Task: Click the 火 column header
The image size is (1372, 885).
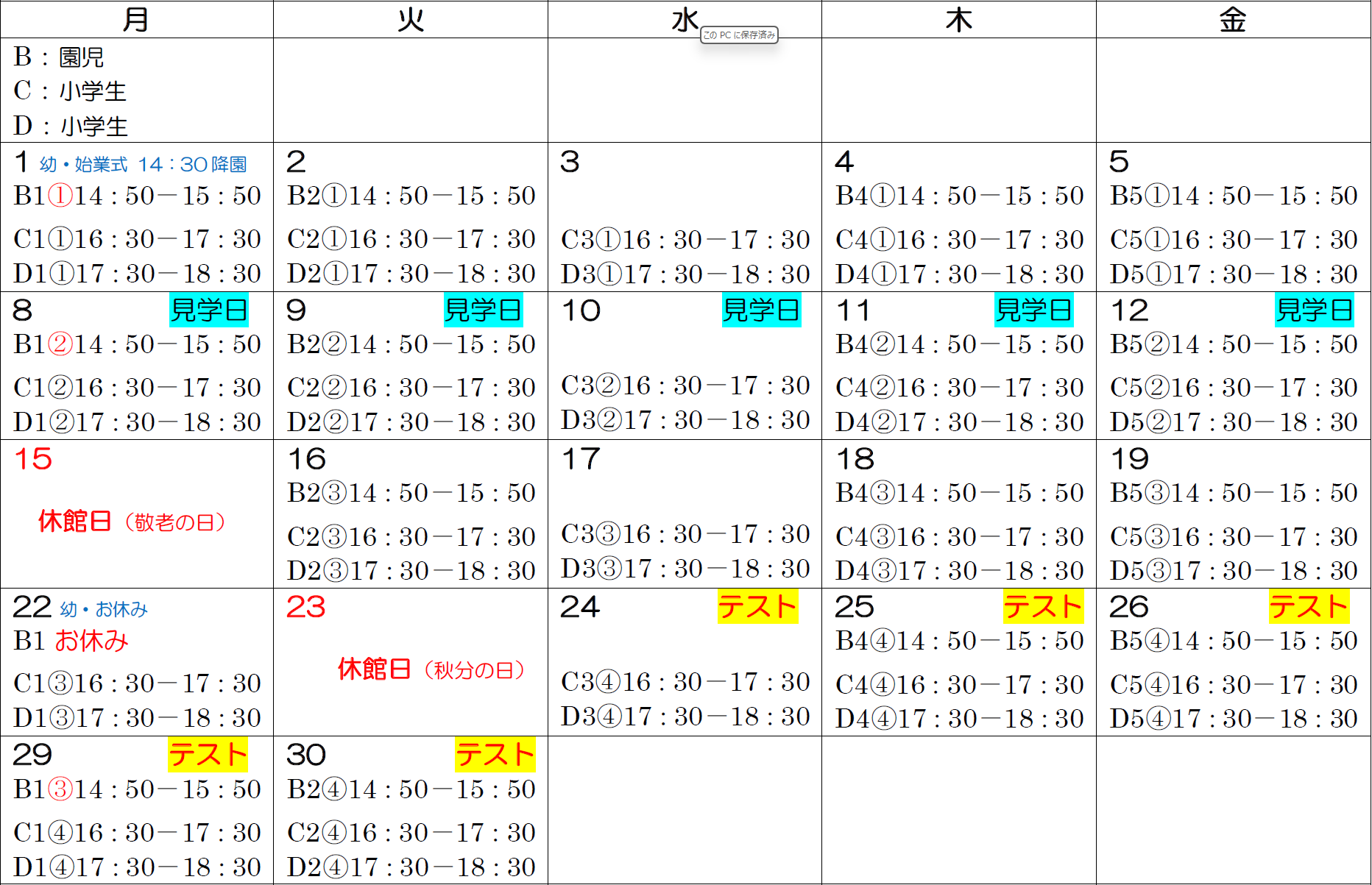Action: pos(410,19)
